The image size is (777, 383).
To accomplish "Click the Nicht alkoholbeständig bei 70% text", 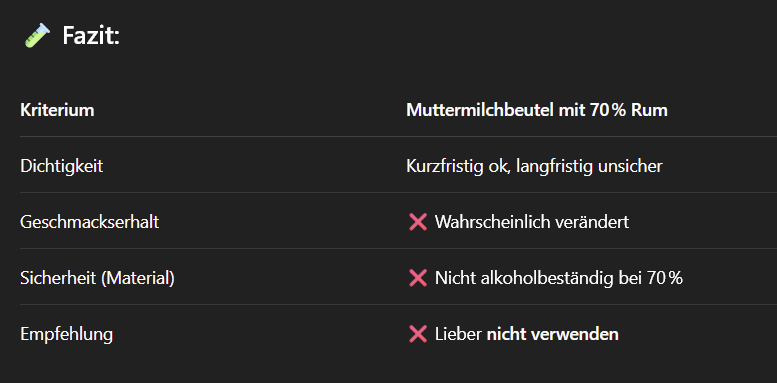I will coord(559,278).
